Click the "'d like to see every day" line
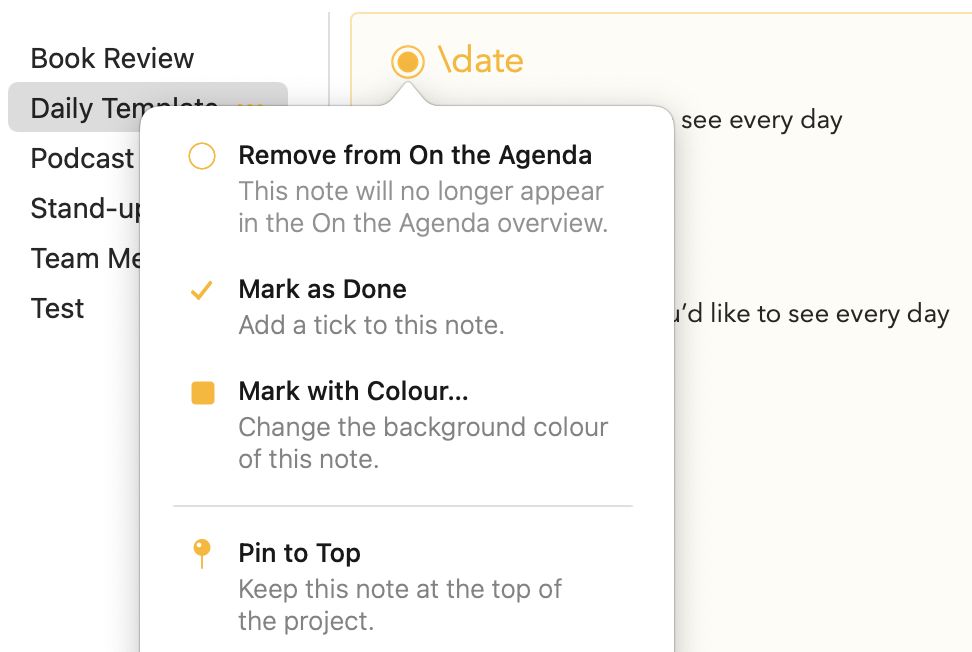 811,314
